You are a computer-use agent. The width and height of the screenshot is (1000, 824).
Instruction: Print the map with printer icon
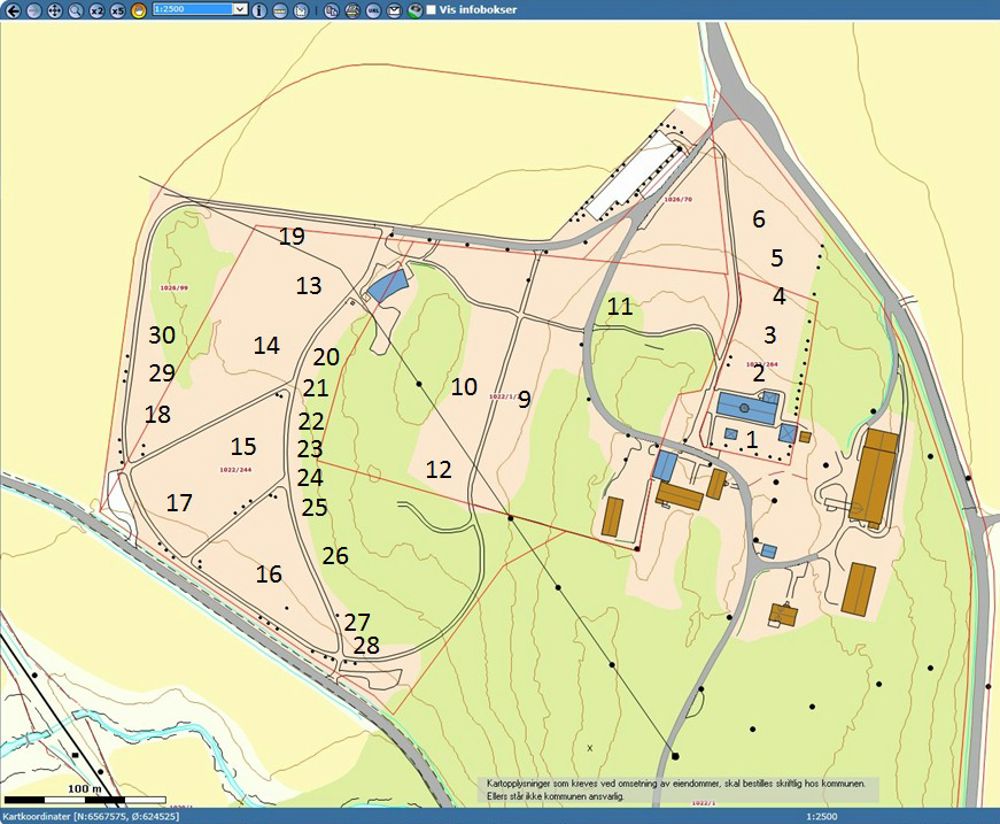(x=352, y=10)
